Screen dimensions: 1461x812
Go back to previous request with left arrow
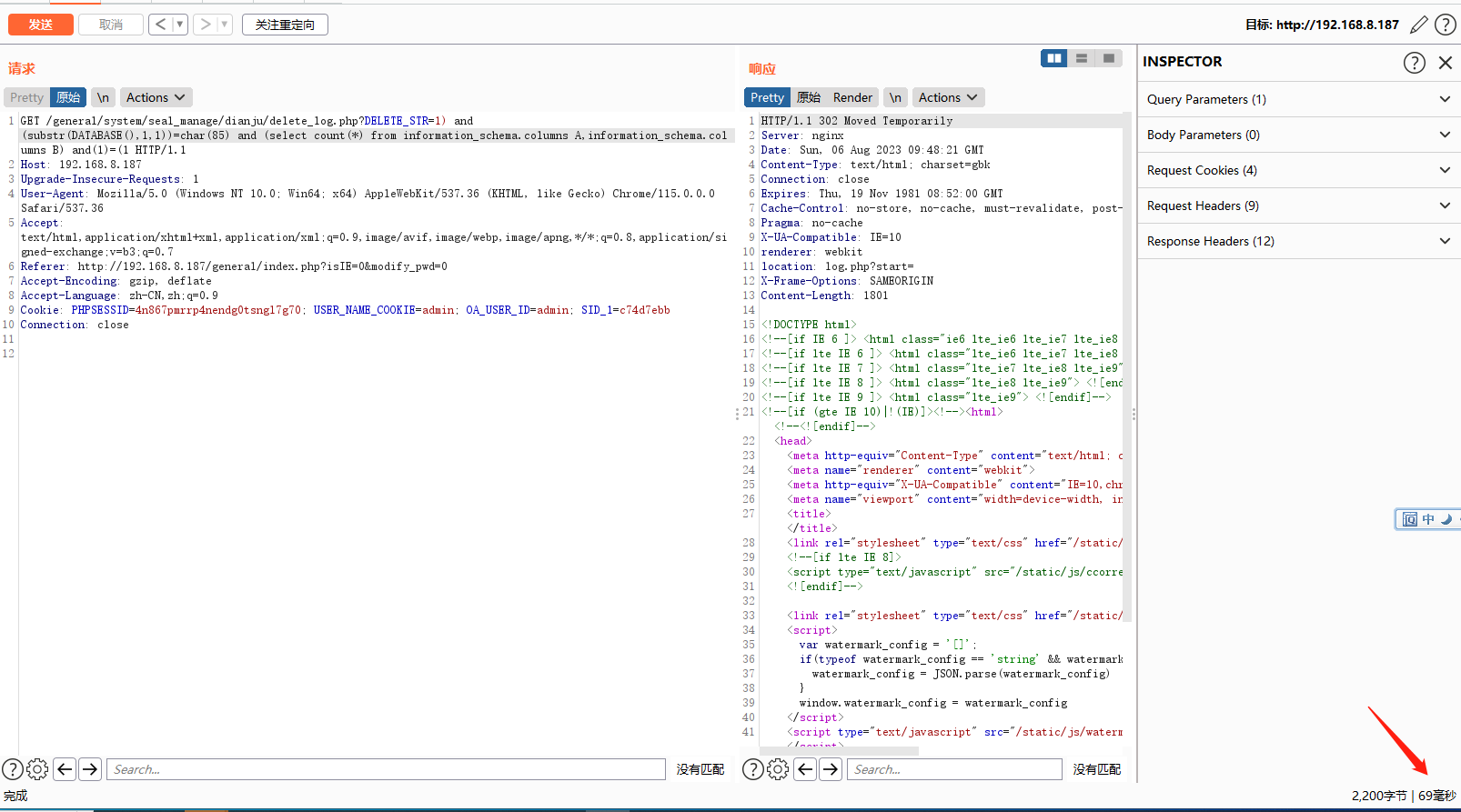click(x=160, y=25)
